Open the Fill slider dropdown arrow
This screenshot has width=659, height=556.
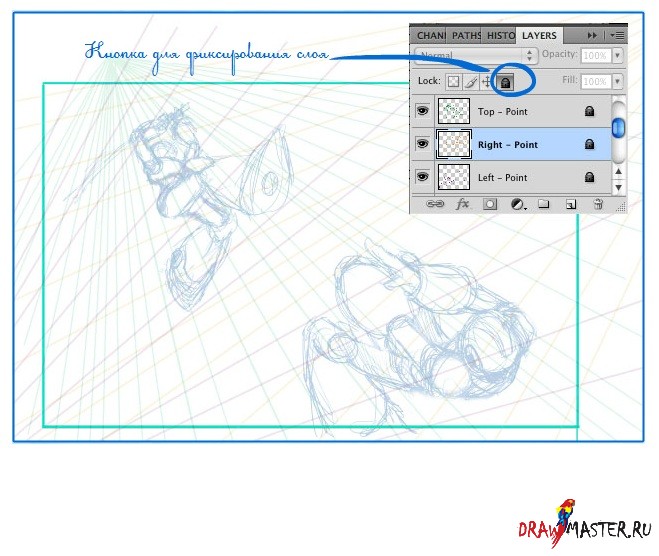click(x=617, y=81)
